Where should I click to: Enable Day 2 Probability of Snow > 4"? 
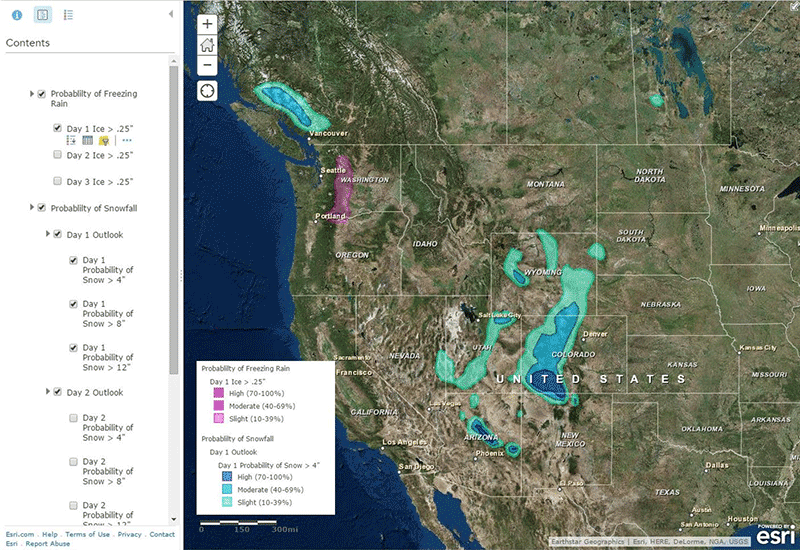tap(73, 417)
